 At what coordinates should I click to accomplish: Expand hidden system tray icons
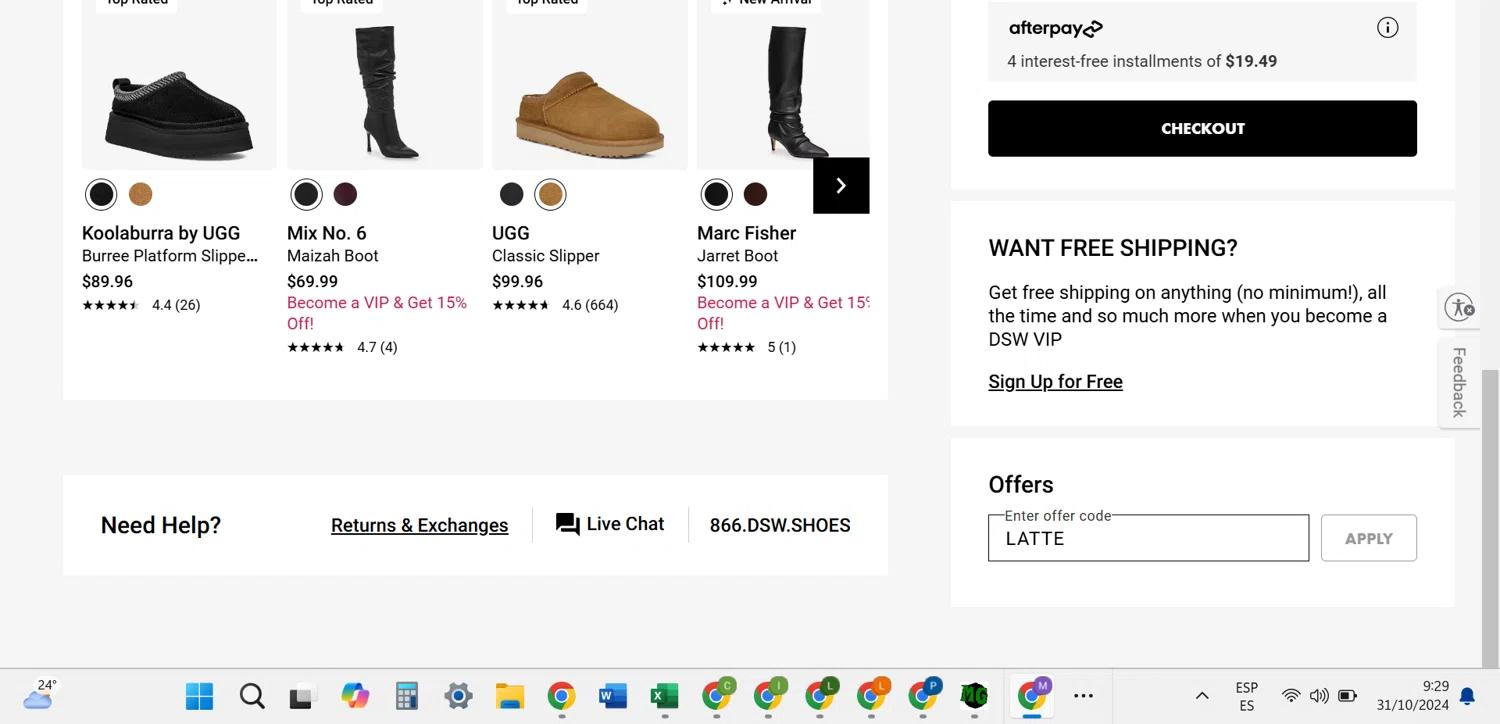coord(1202,696)
